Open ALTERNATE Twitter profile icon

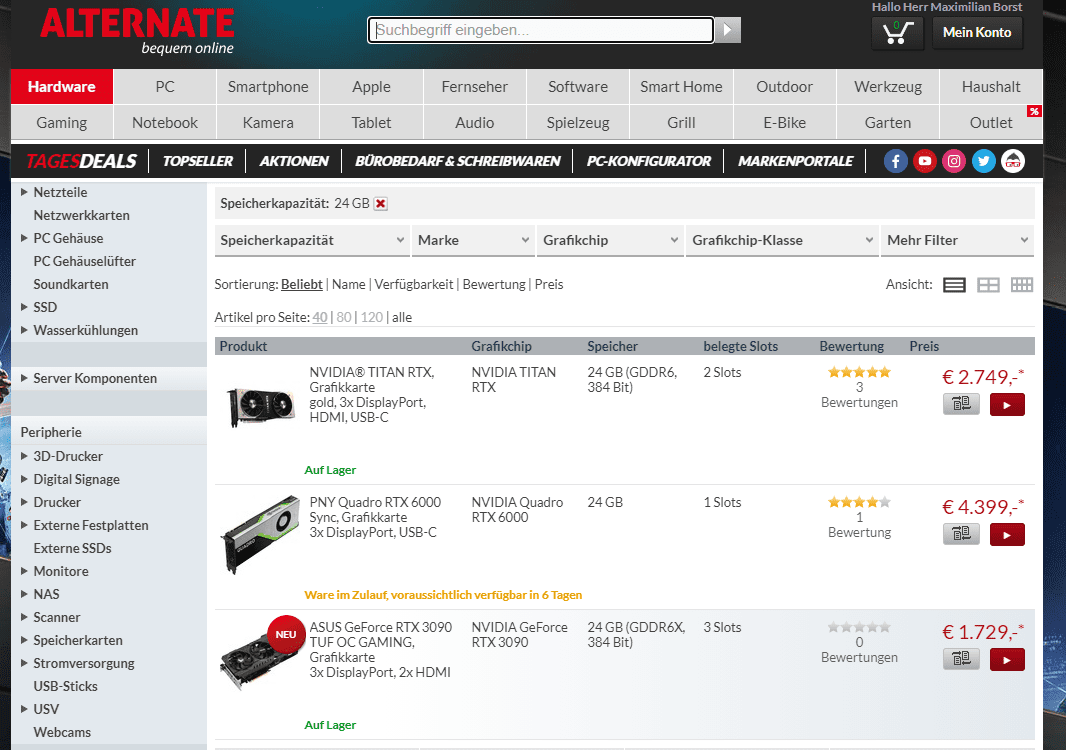tap(983, 161)
